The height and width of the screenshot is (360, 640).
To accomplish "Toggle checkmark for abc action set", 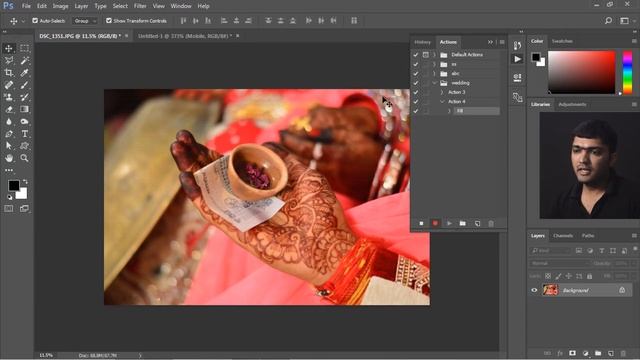I will pos(416,73).
